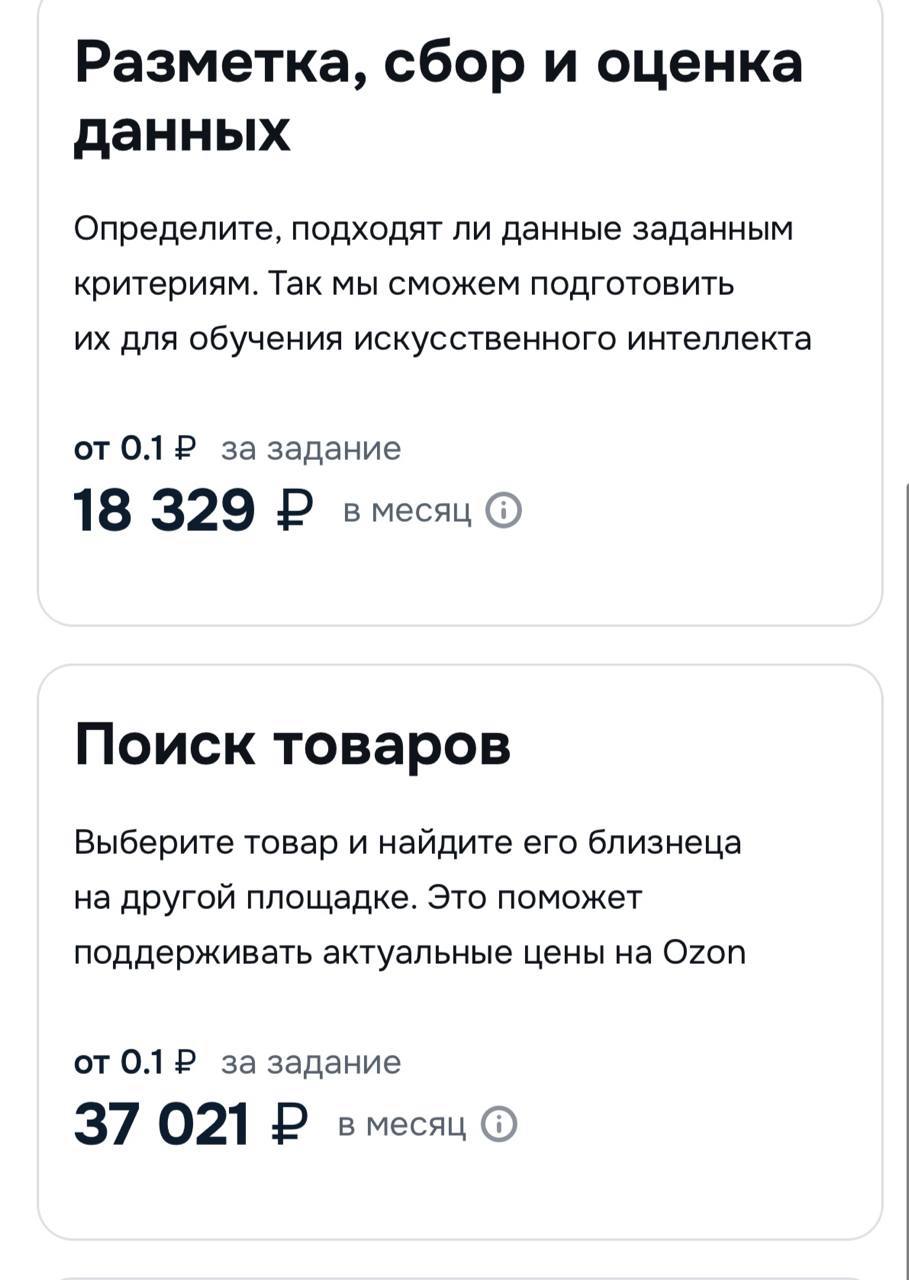Open info tooltip next to 37 021 ₽
The image size is (909, 1280).
[x=499, y=1125]
